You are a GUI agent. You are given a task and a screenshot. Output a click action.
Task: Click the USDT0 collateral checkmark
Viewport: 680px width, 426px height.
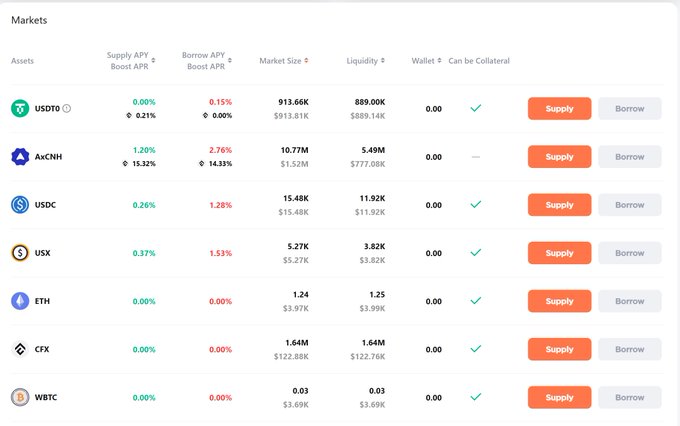click(476, 108)
